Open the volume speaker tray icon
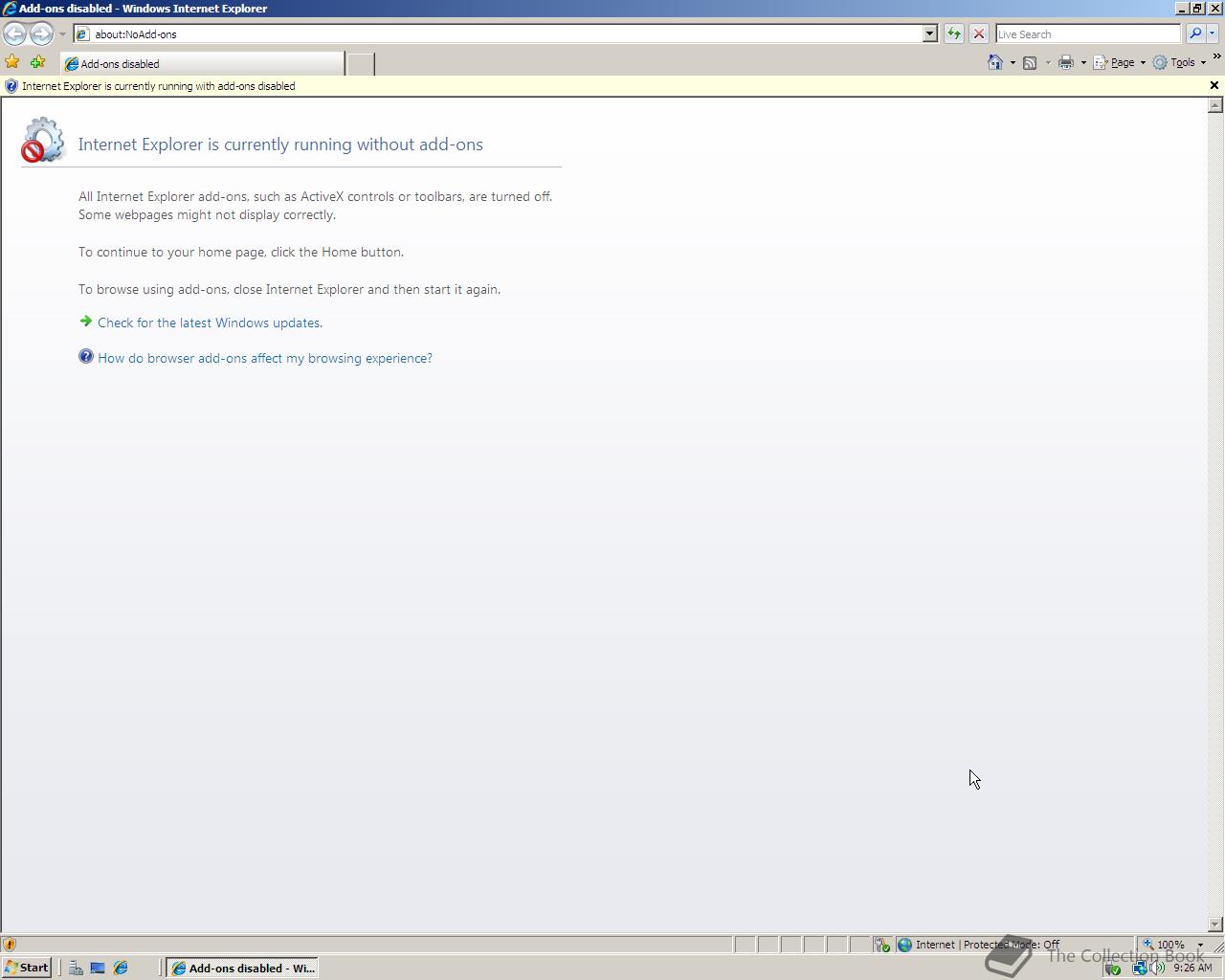This screenshot has width=1225, height=980. point(1158,968)
